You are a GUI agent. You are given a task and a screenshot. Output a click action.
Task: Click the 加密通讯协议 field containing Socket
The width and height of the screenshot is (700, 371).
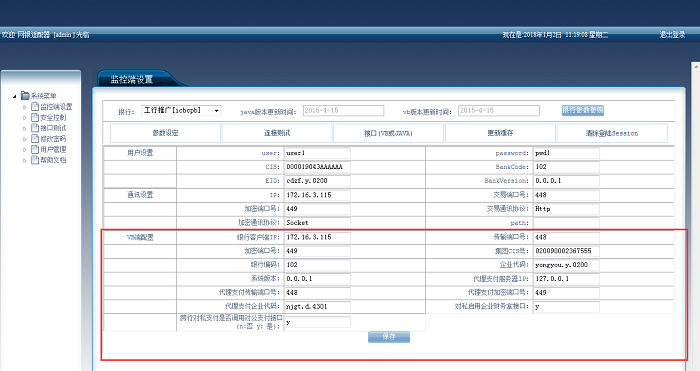pyautogui.click(x=317, y=223)
